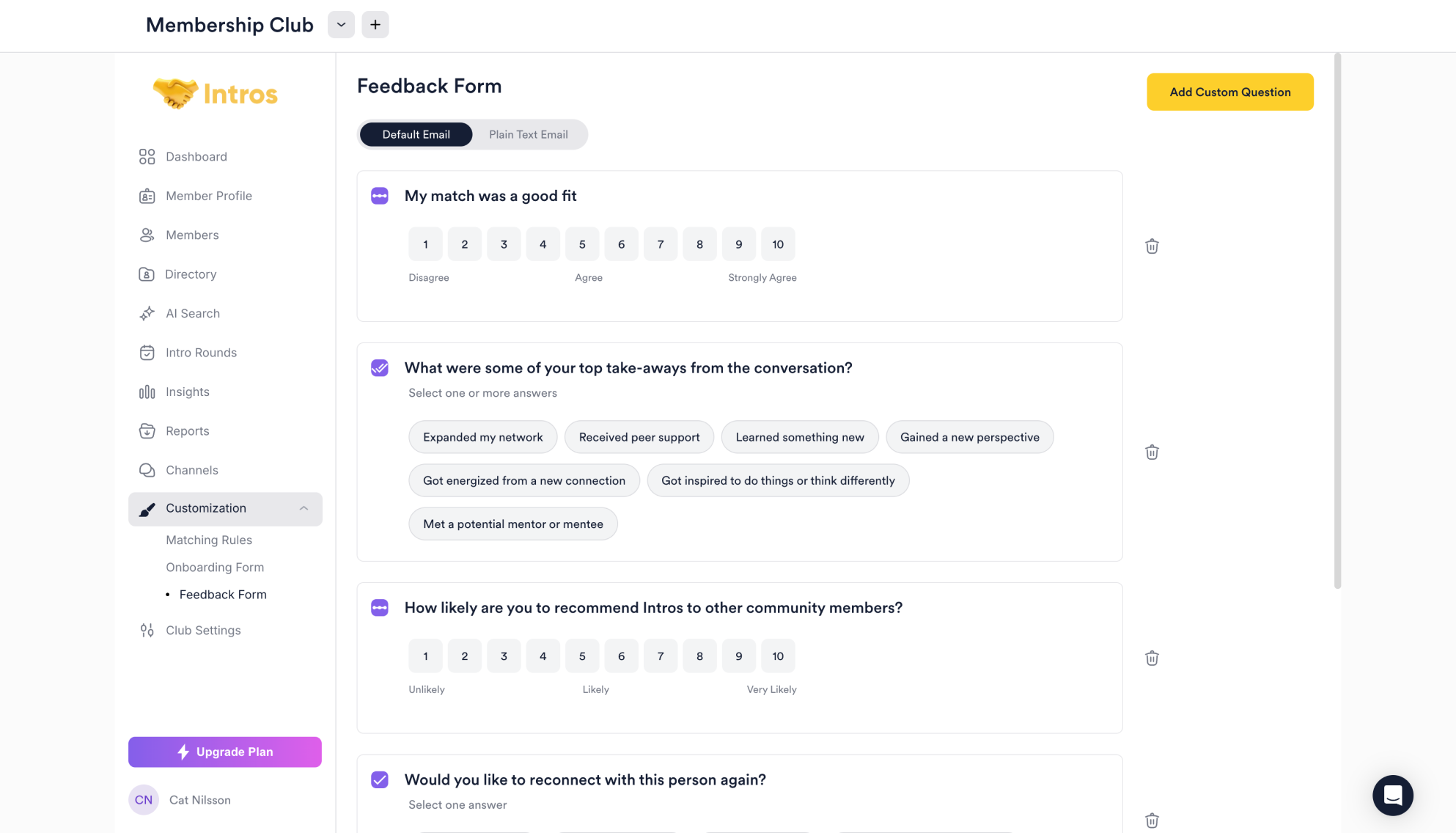This screenshot has height=833, width=1456.
Task: Remove the recommend Intros question via trash icon
Action: tap(1152, 658)
